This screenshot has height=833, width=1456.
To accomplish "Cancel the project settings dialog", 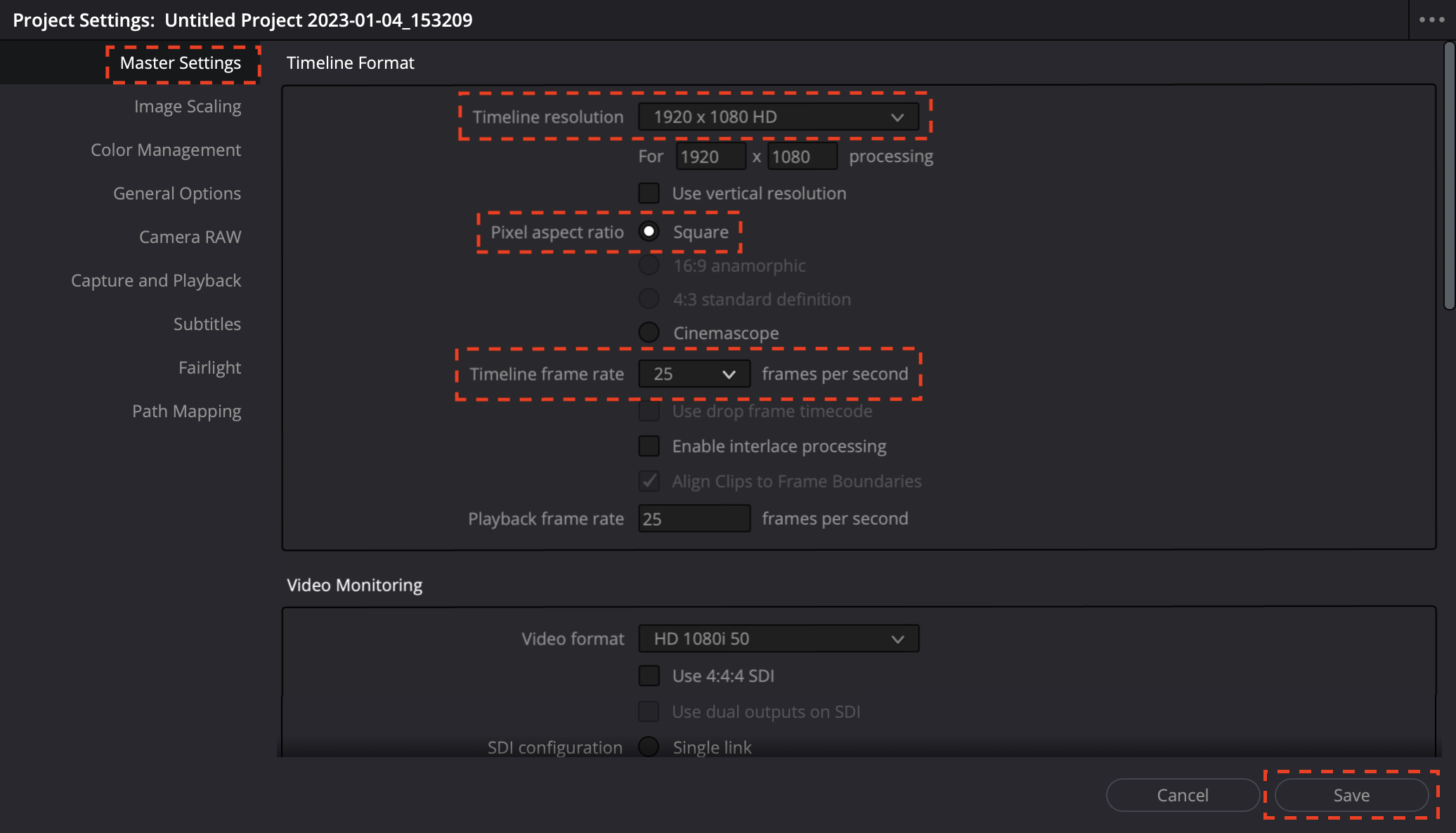I will pyautogui.click(x=1183, y=795).
